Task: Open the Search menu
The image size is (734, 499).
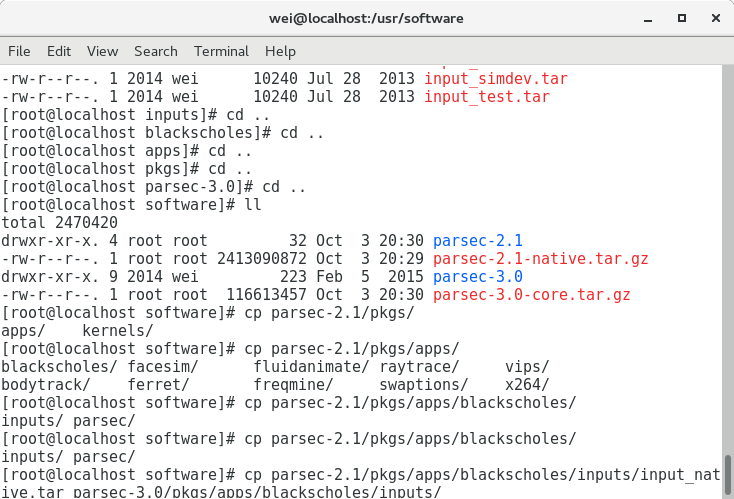Action: [156, 51]
